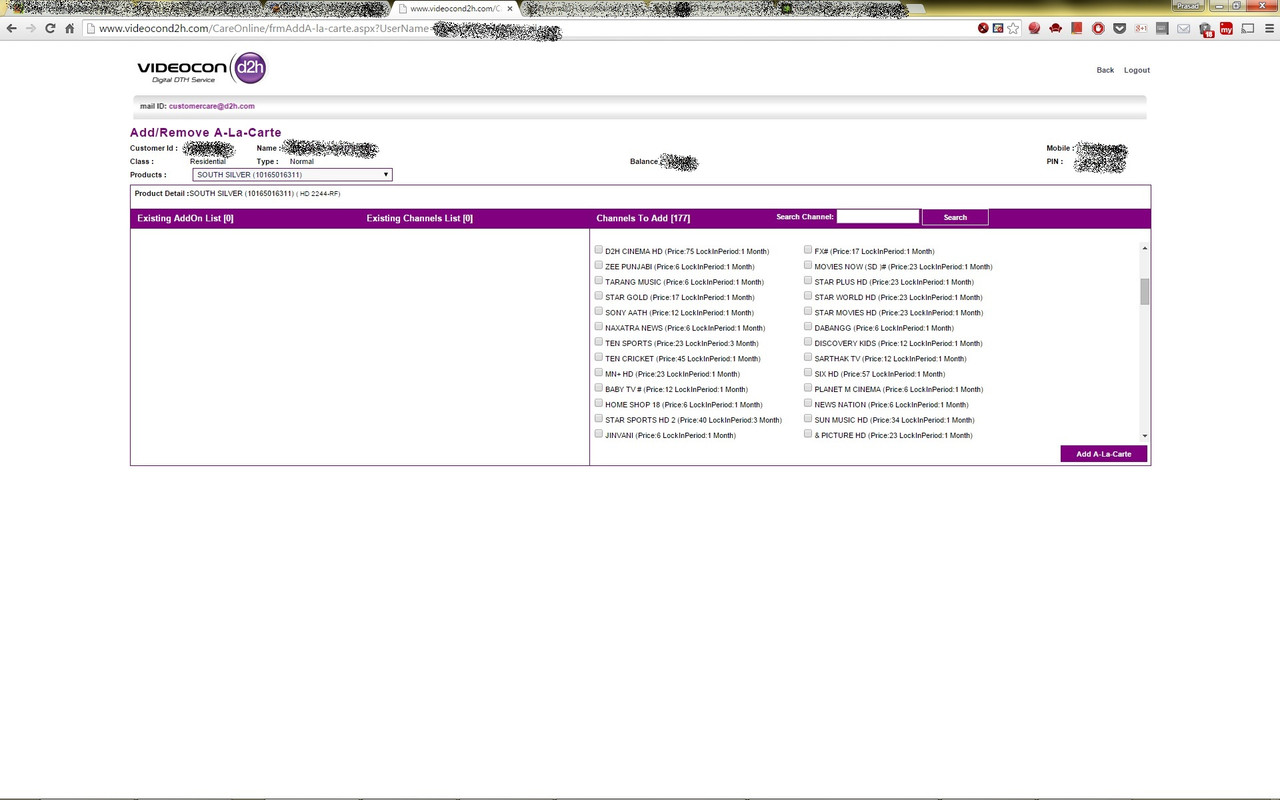
Task: Click the 'Product Detail' text line
Action: [x=237, y=193]
